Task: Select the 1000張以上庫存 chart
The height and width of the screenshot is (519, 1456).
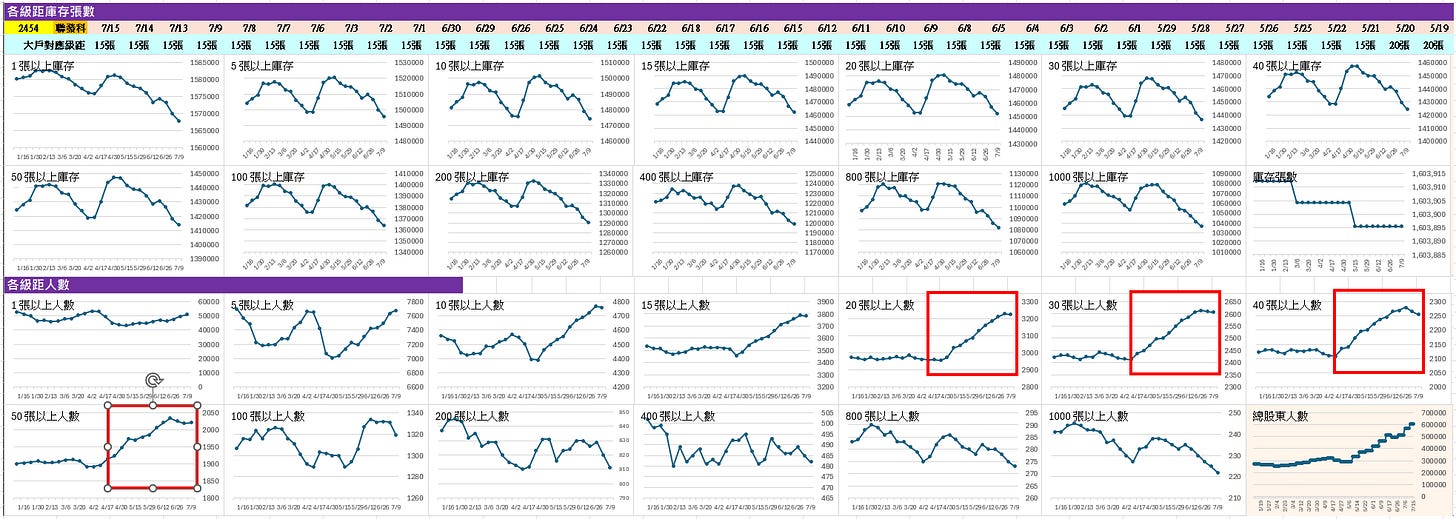Action: click(1144, 220)
